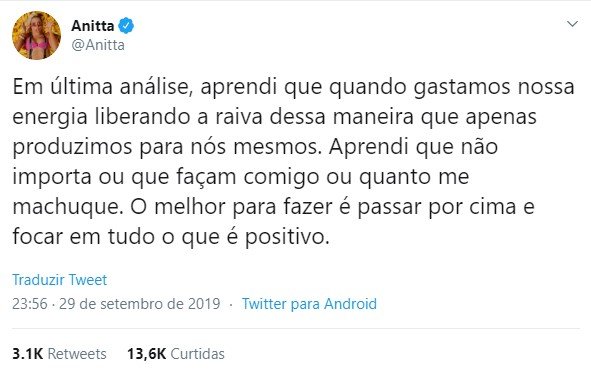
Task: Click the date 29 de setembro de 2019
Action: pos(139,304)
